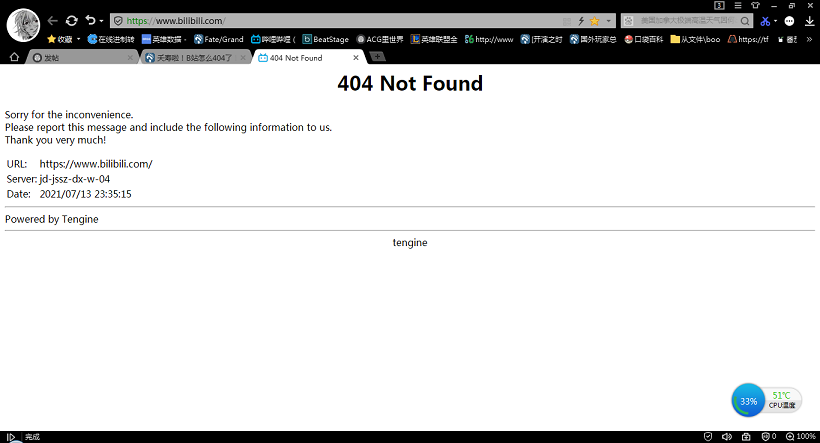Image resolution: width=820 pixels, height=443 pixels.
Task: Click the 100% page zoom control
Action: [801, 437]
